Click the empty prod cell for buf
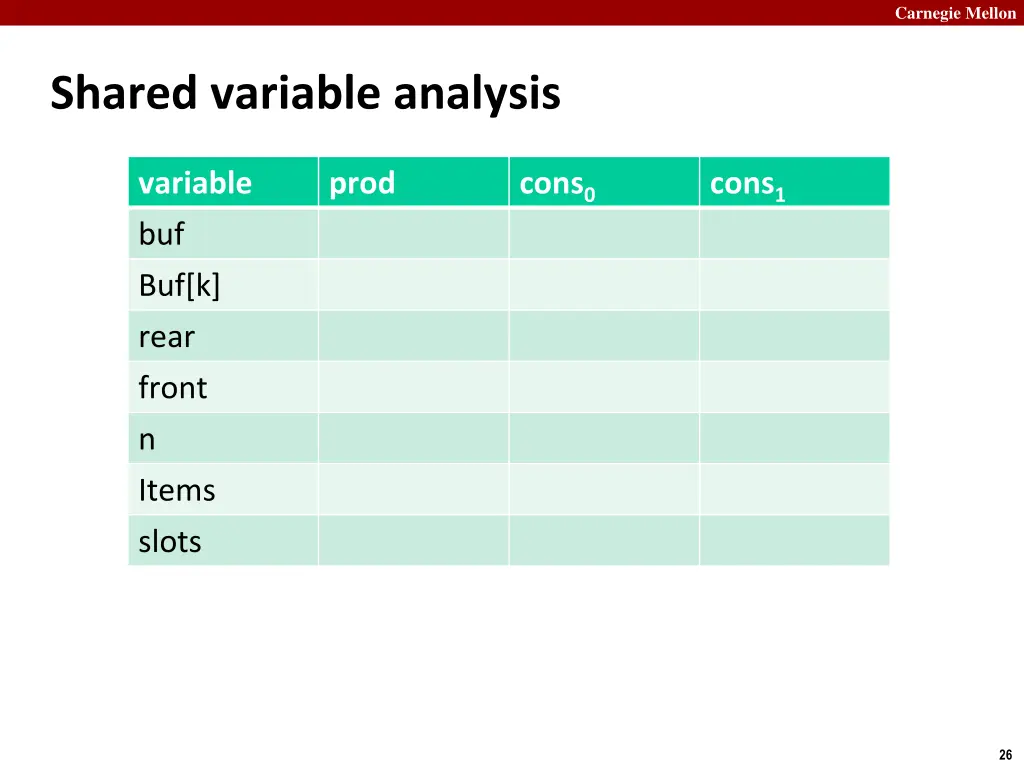The width and height of the screenshot is (1024, 768). click(413, 234)
